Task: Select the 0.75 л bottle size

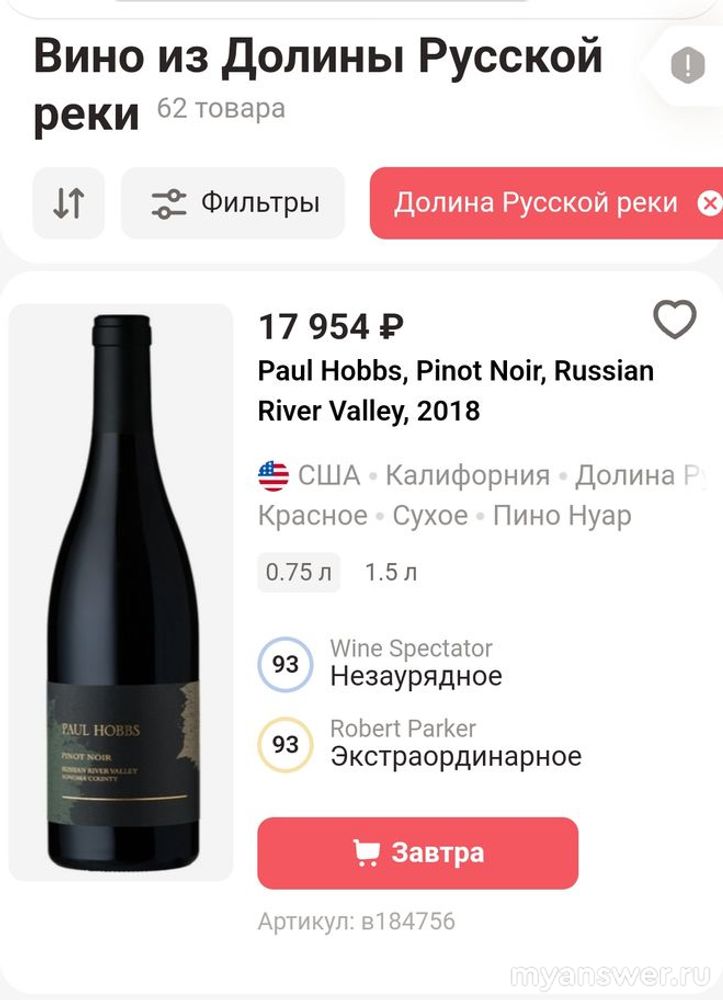Action: (298, 573)
